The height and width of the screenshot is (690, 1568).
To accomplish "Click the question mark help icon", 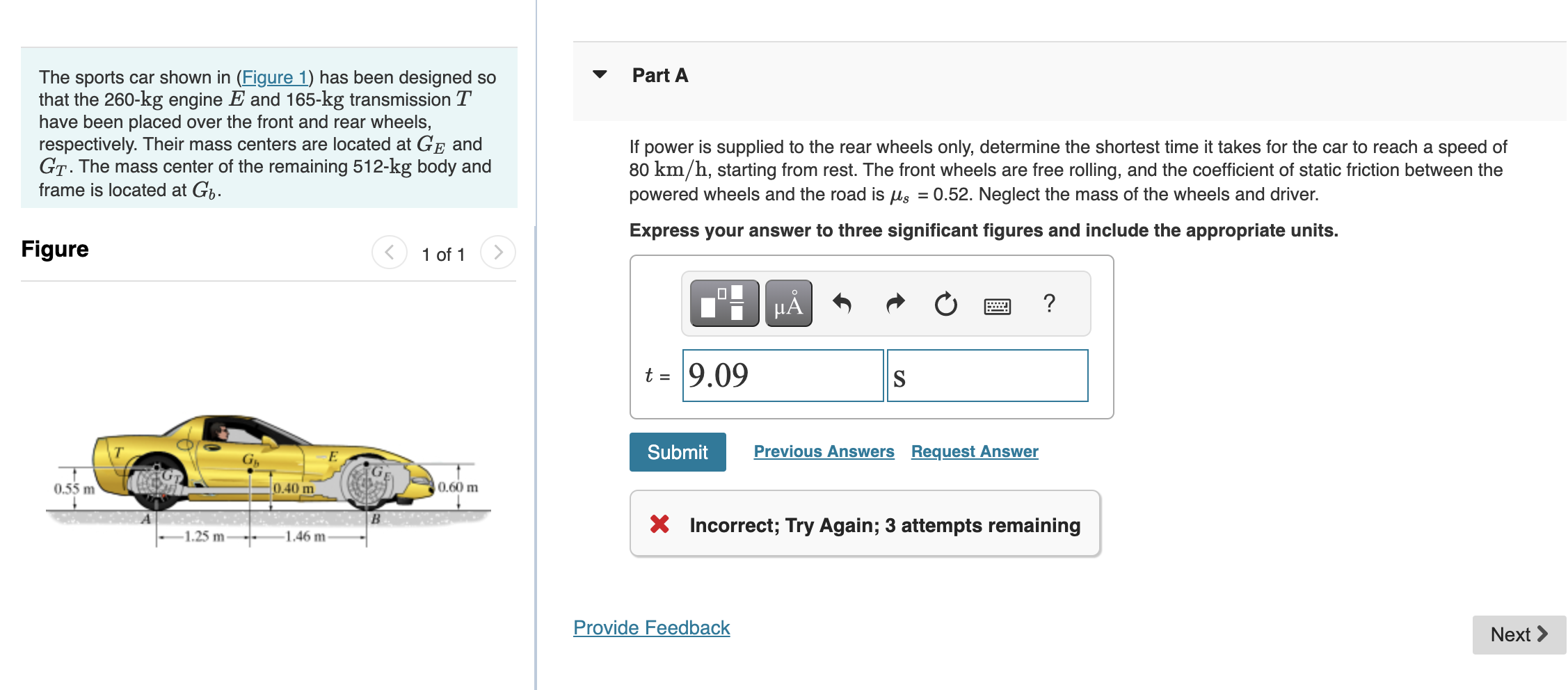I will pos(1049,303).
